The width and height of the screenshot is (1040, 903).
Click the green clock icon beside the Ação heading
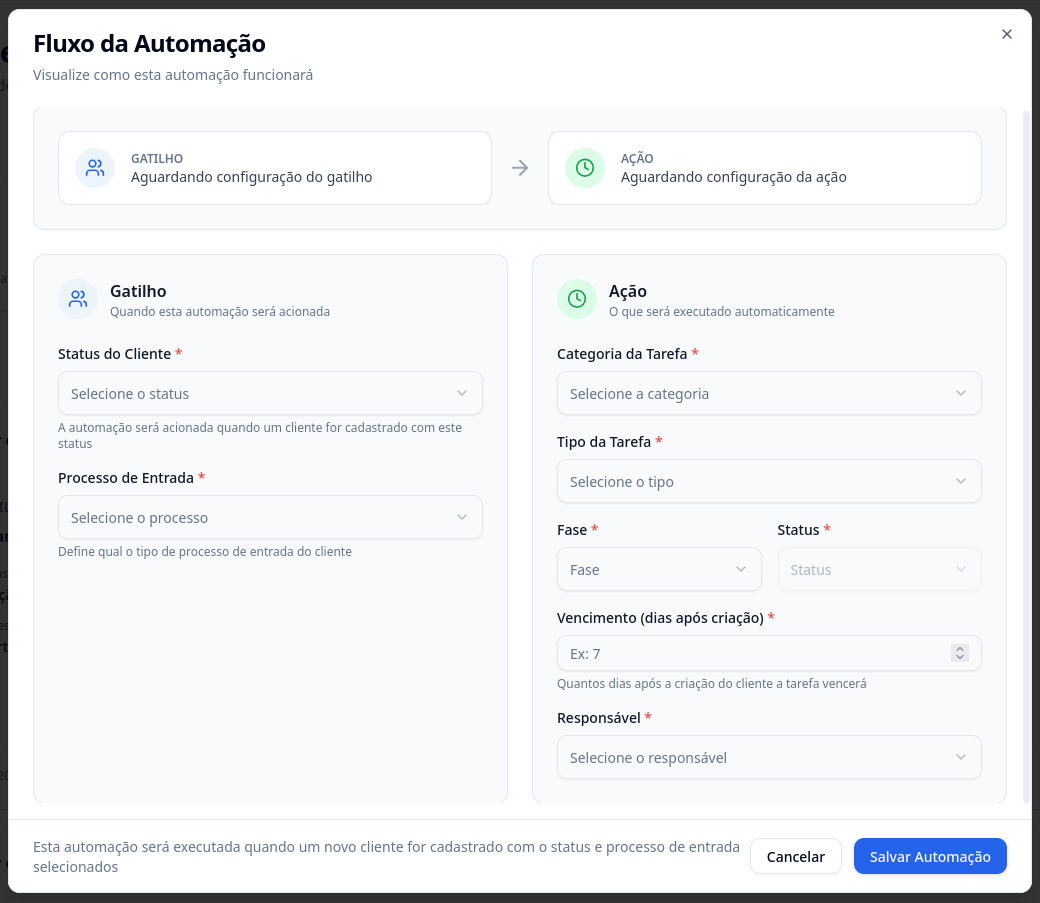pyautogui.click(x=577, y=299)
